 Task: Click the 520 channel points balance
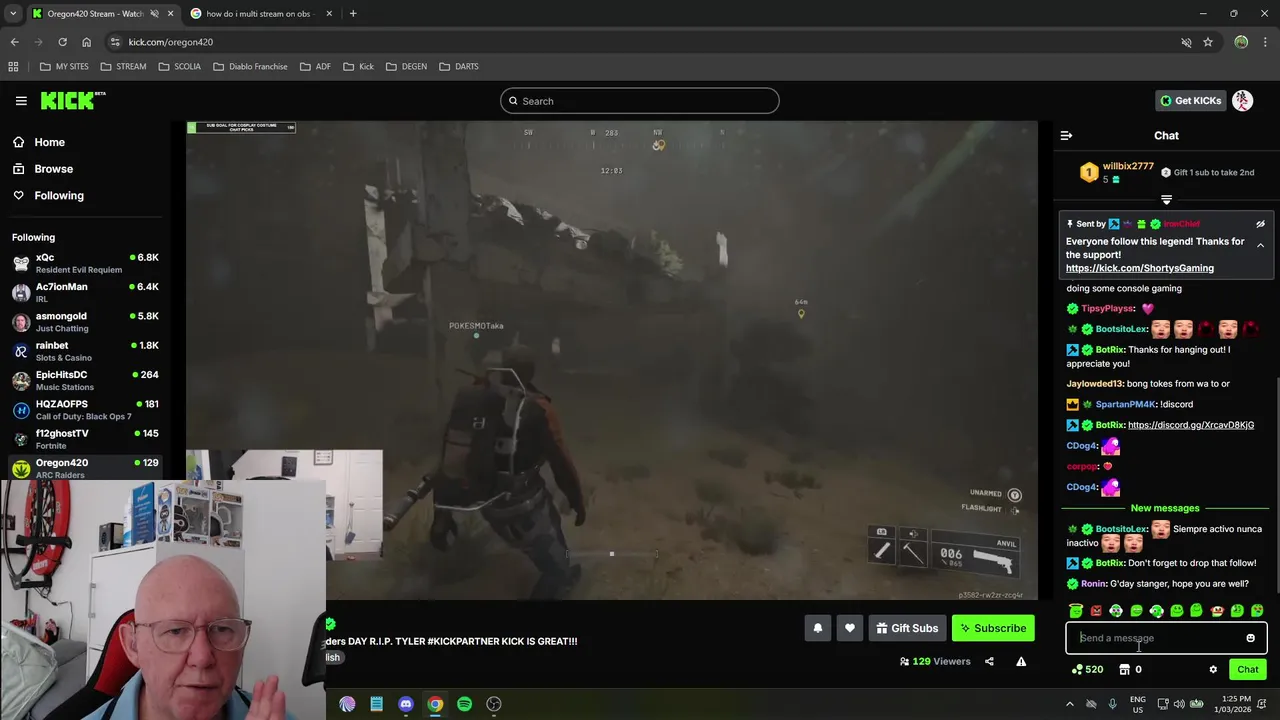point(1087,670)
